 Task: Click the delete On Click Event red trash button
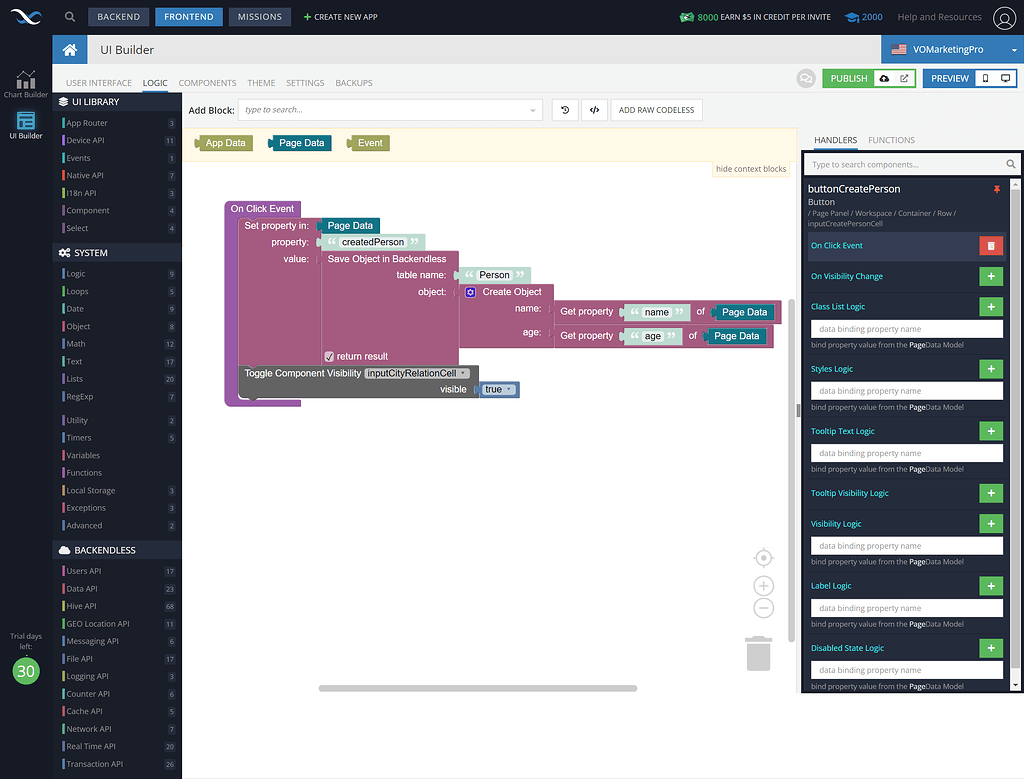[990, 245]
